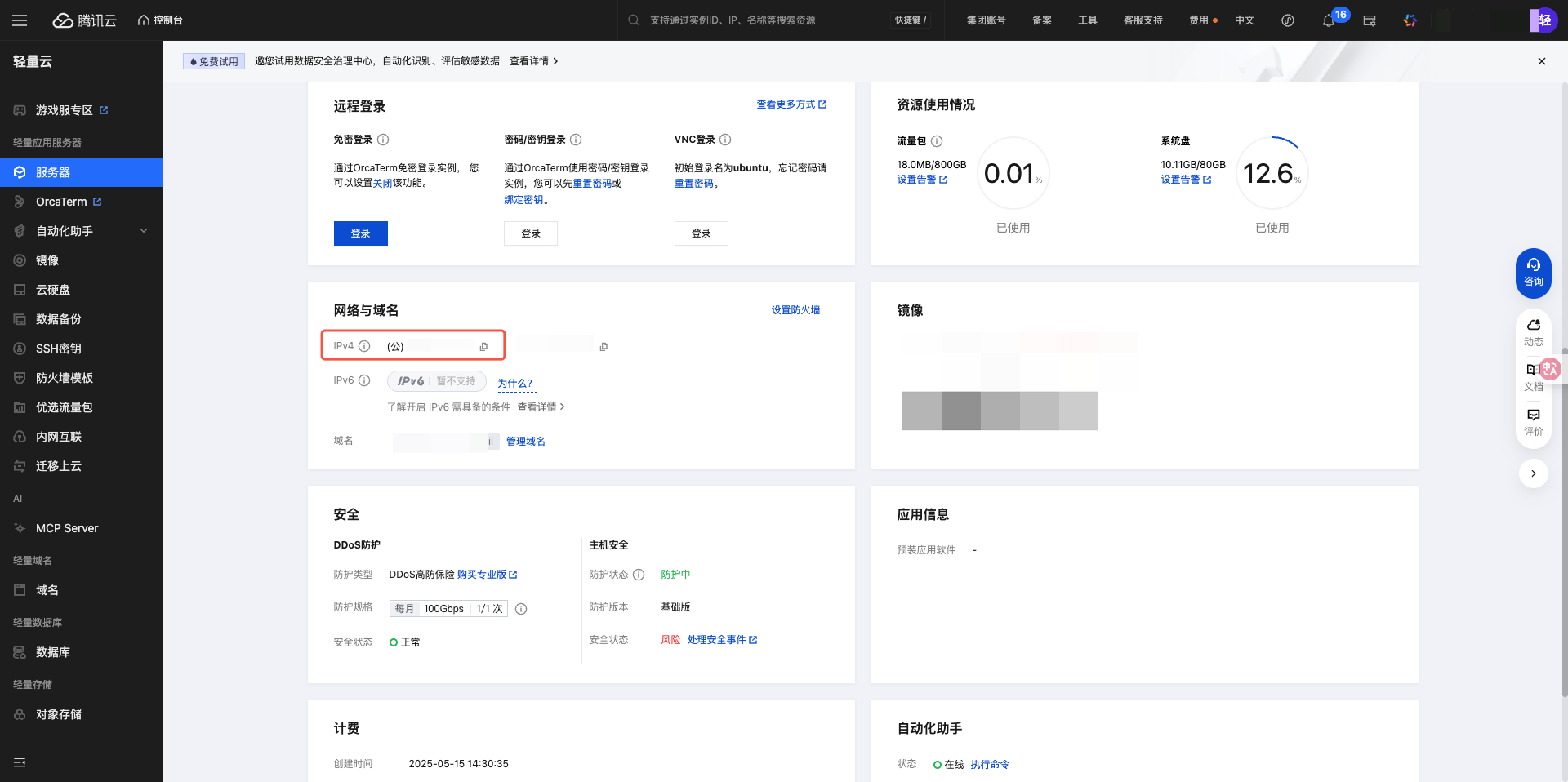
Task: Click the 防护规格 info icon
Action: click(x=521, y=609)
